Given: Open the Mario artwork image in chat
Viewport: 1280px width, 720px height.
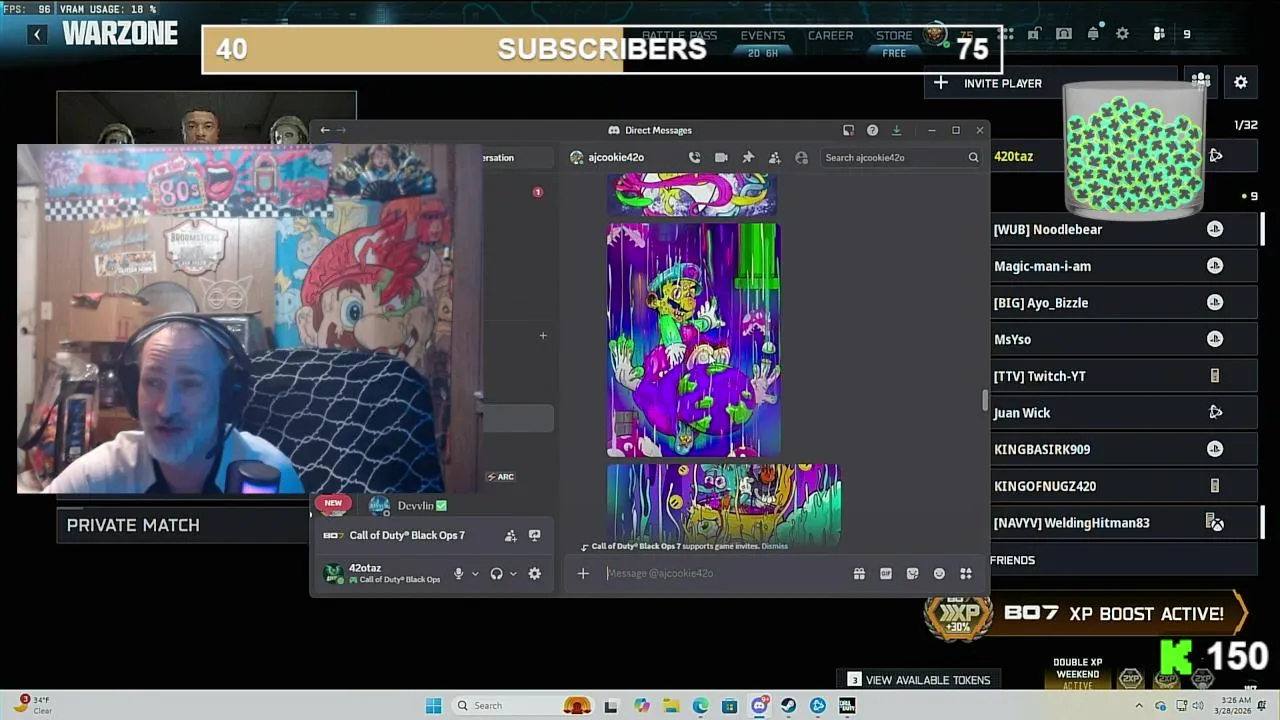Looking at the screenshot, I should point(693,339).
